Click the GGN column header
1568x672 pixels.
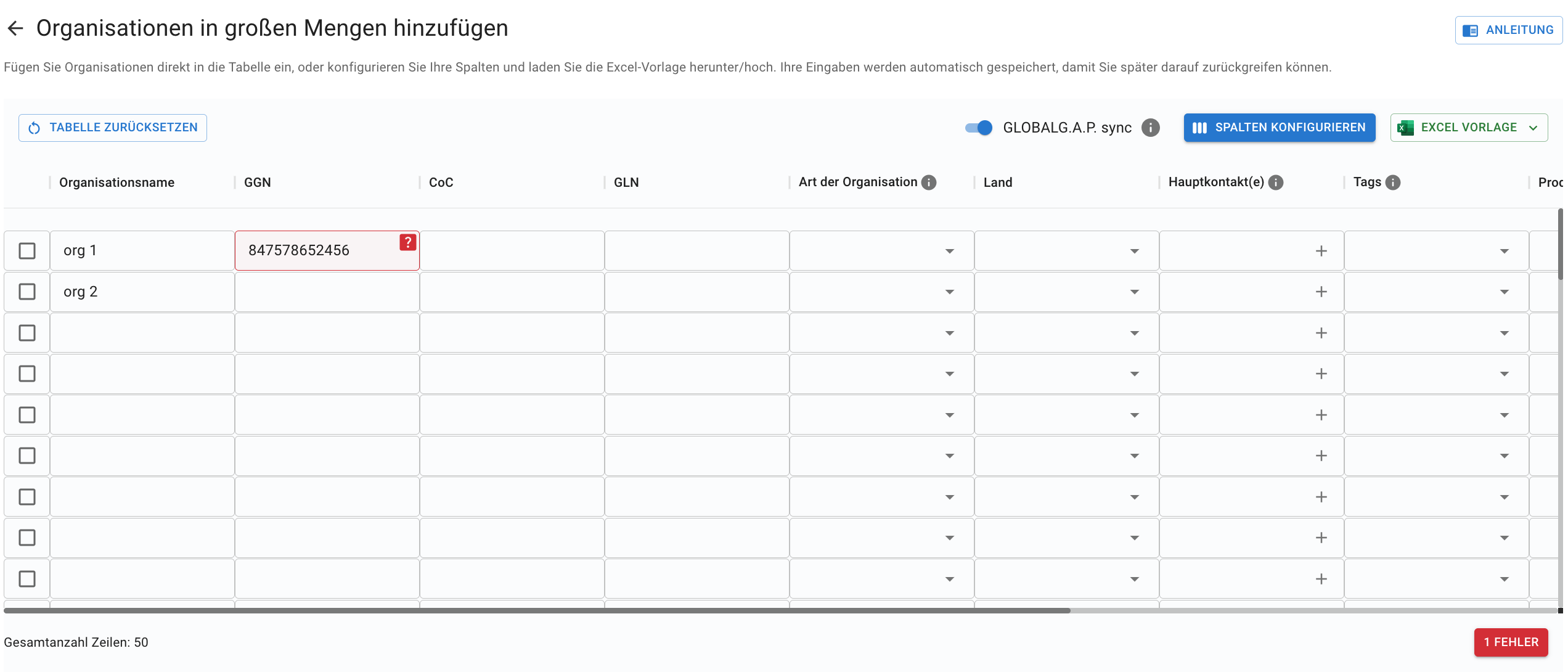click(x=258, y=182)
